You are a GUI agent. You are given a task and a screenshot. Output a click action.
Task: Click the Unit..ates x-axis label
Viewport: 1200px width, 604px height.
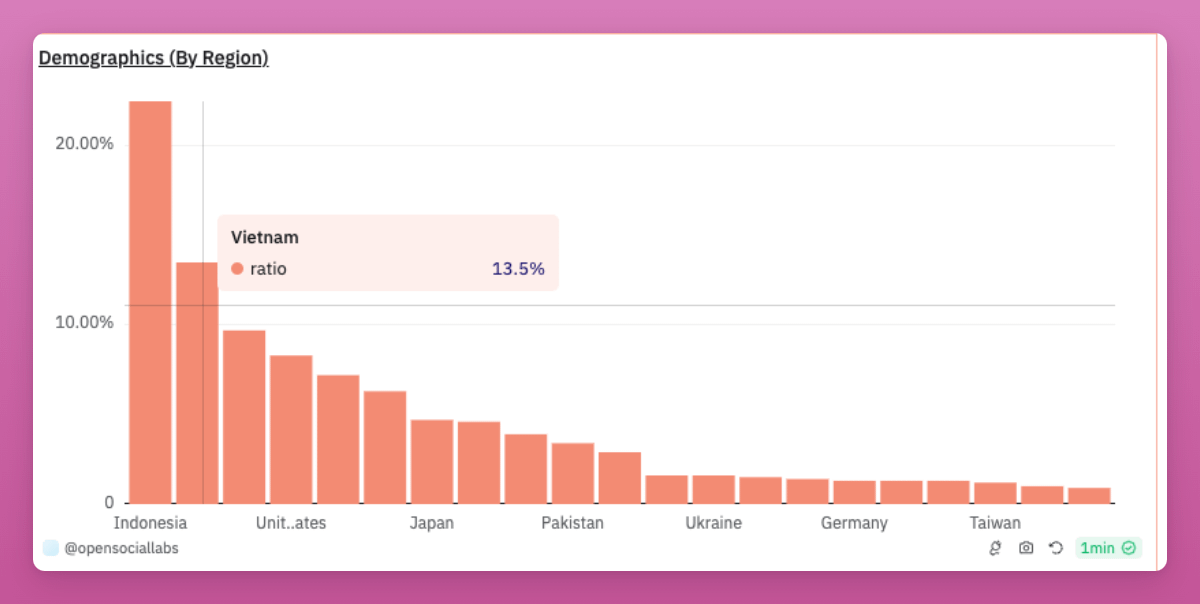pyautogui.click(x=291, y=523)
